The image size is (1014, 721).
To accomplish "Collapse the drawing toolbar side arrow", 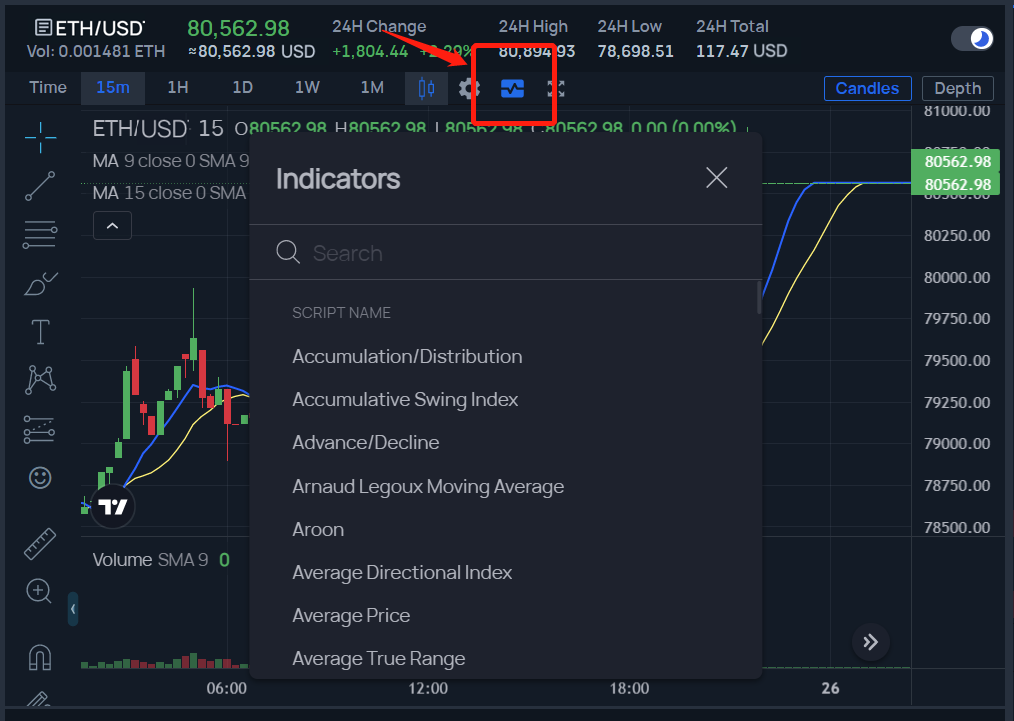I will [73, 609].
